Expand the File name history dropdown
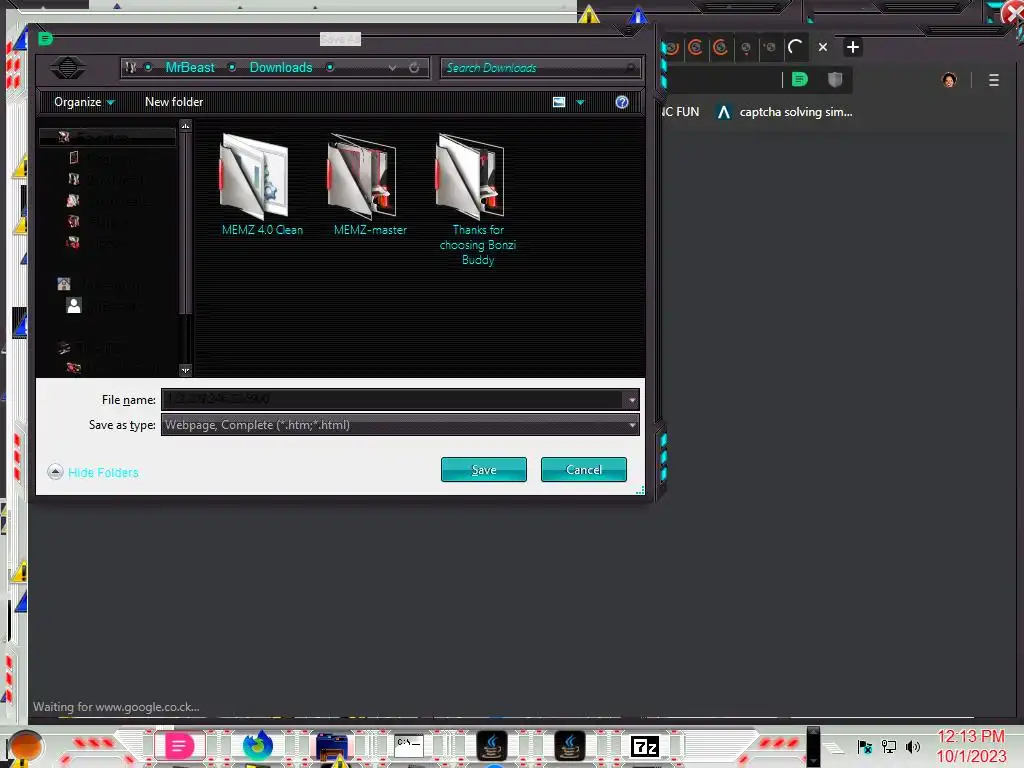 632,400
